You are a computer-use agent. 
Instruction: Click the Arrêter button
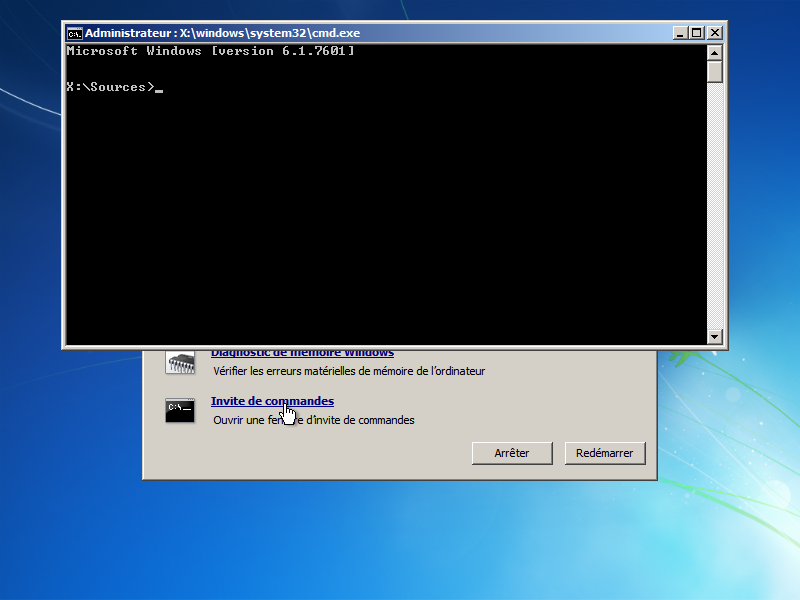click(512, 453)
